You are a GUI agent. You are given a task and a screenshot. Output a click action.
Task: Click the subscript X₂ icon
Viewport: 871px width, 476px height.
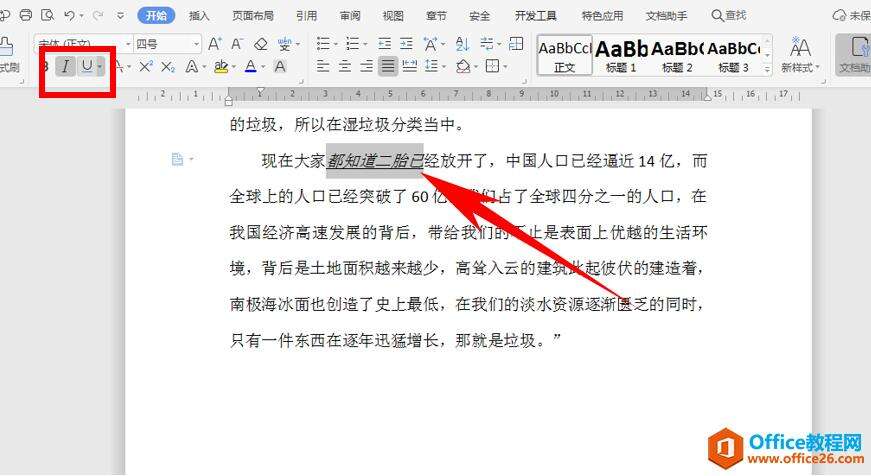168,67
